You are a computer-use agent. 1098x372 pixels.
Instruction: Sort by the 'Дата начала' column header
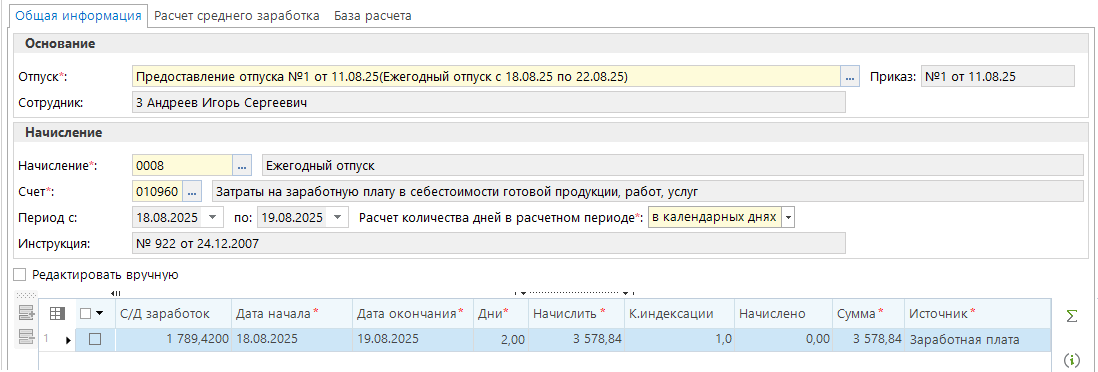pos(291,314)
